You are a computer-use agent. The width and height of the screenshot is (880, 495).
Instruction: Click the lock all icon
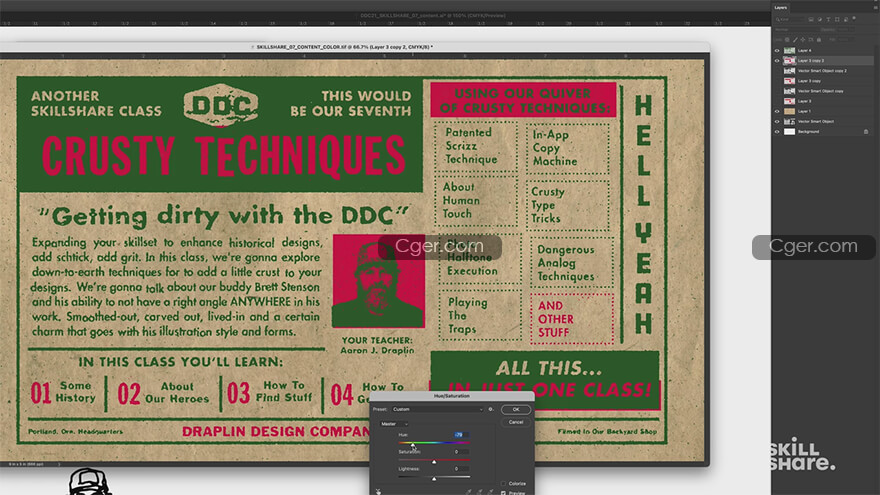(x=819, y=40)
